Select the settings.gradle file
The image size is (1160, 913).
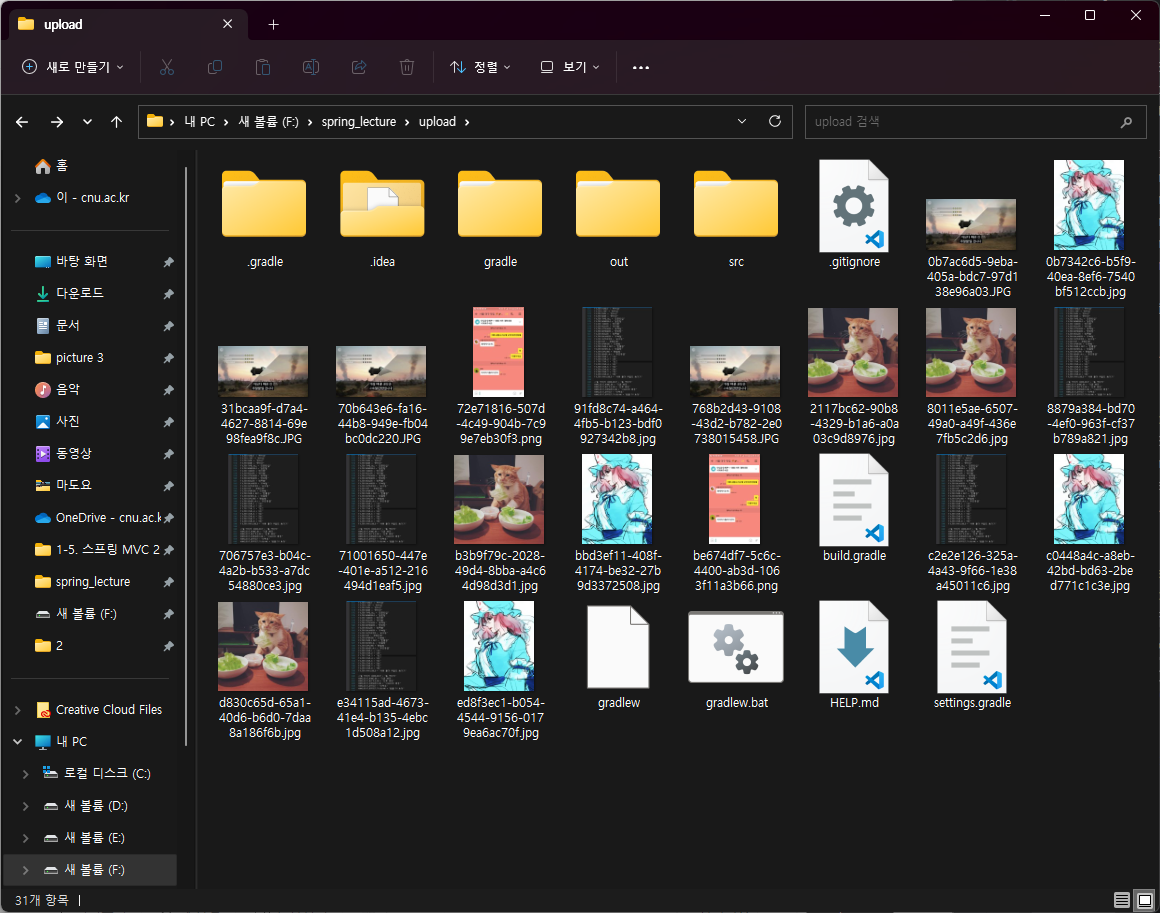(x=972, y=656)
